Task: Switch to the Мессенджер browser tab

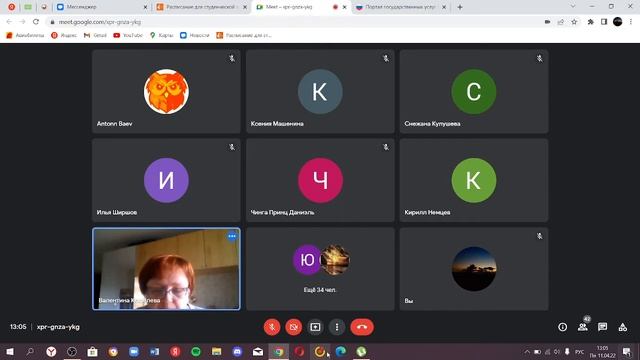Action: [100, 7]
